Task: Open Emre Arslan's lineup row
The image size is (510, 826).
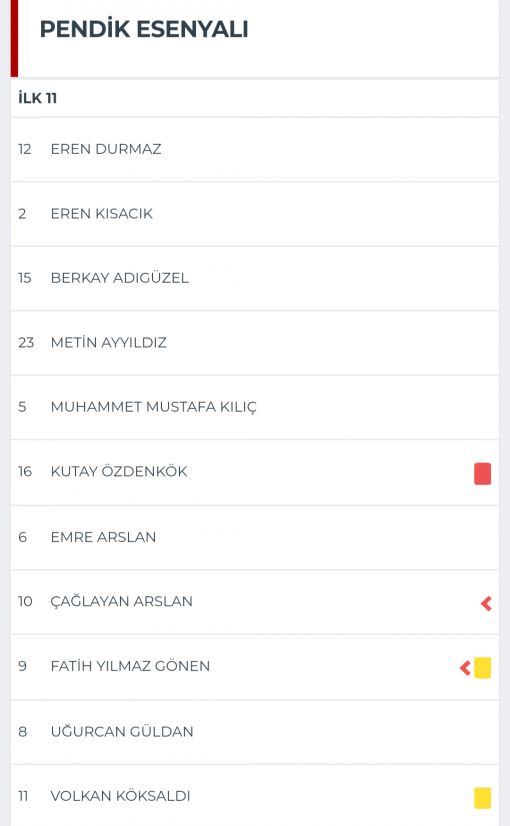Action: (254, 537)
